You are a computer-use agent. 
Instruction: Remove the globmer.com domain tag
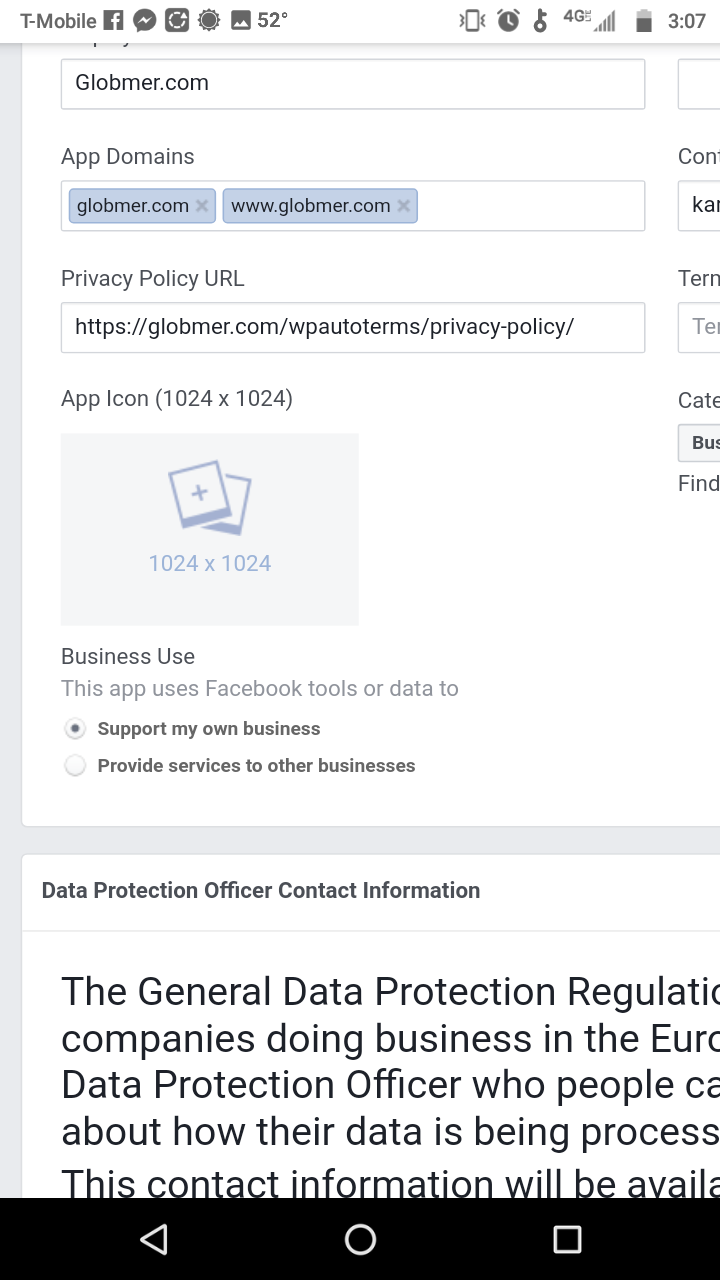[x=202, y=206]
